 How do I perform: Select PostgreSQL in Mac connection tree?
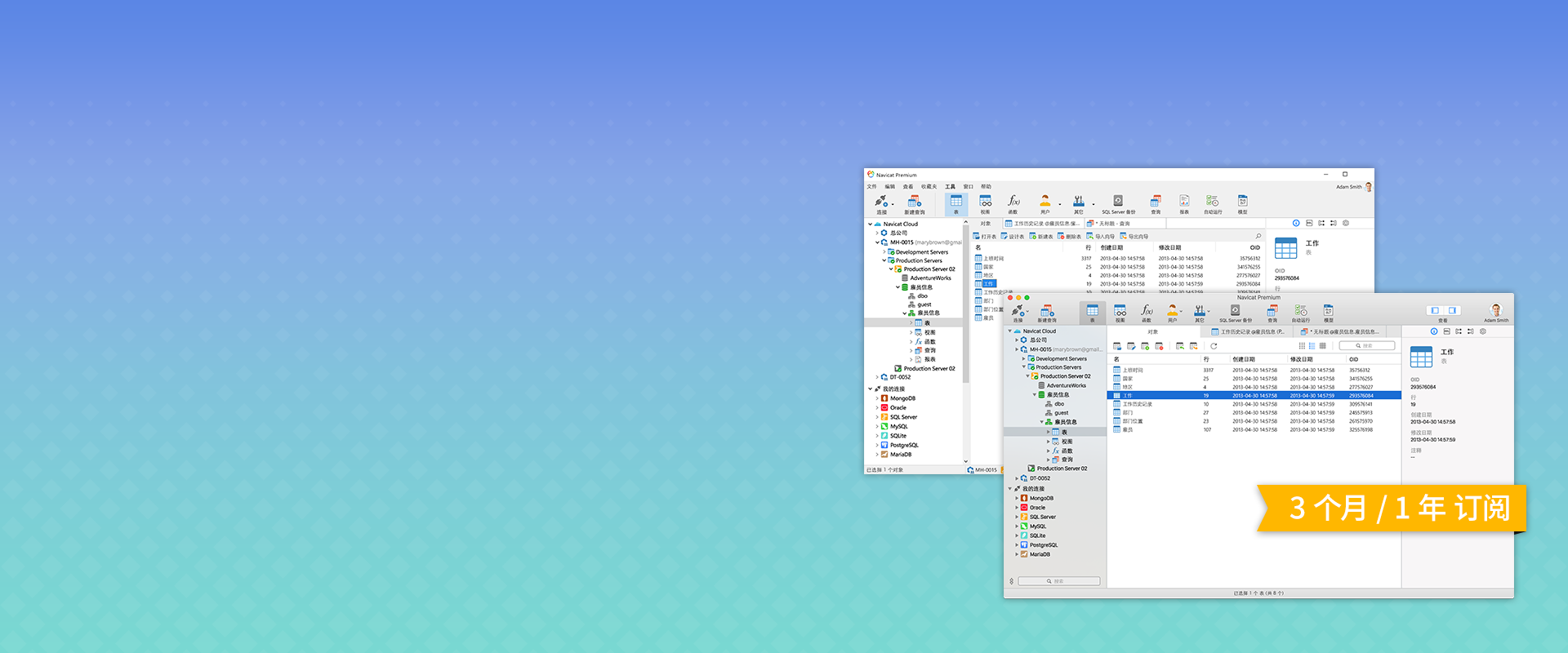click(1043, 545)
